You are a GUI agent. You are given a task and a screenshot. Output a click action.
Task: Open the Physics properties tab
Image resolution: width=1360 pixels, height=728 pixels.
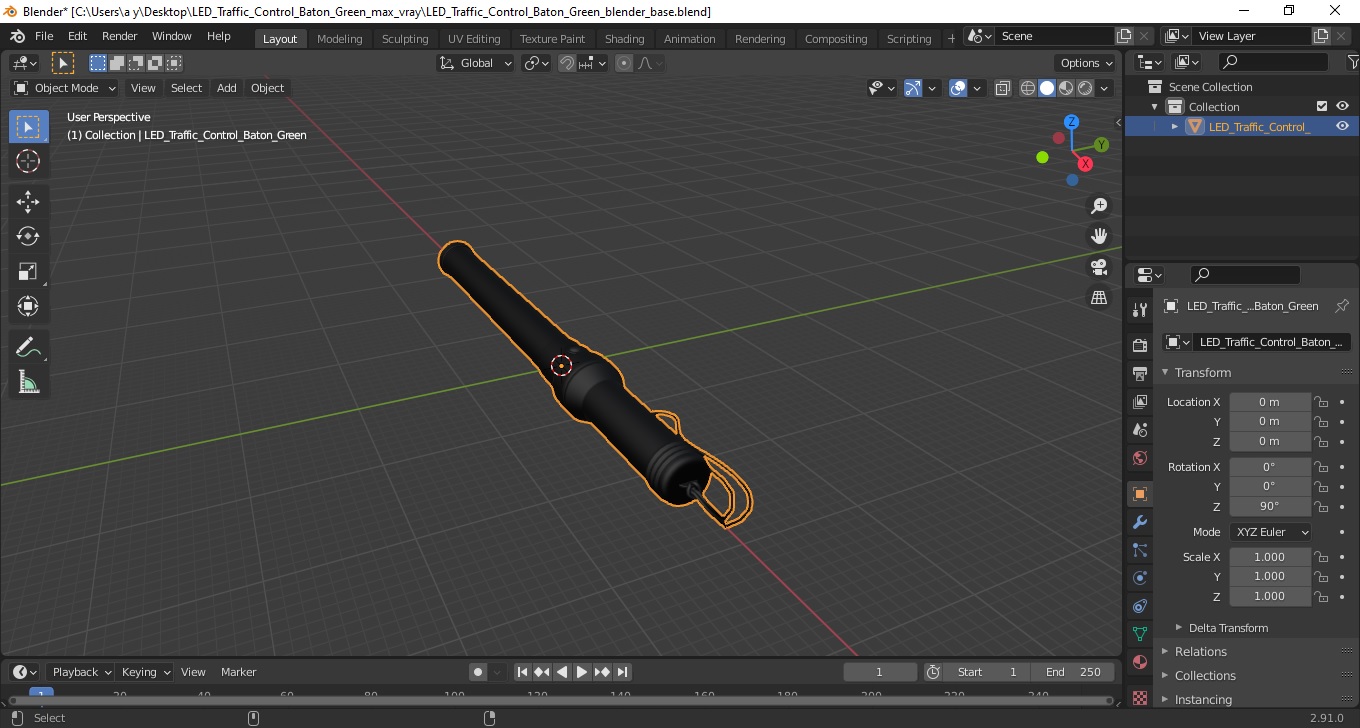(1140, 578)
